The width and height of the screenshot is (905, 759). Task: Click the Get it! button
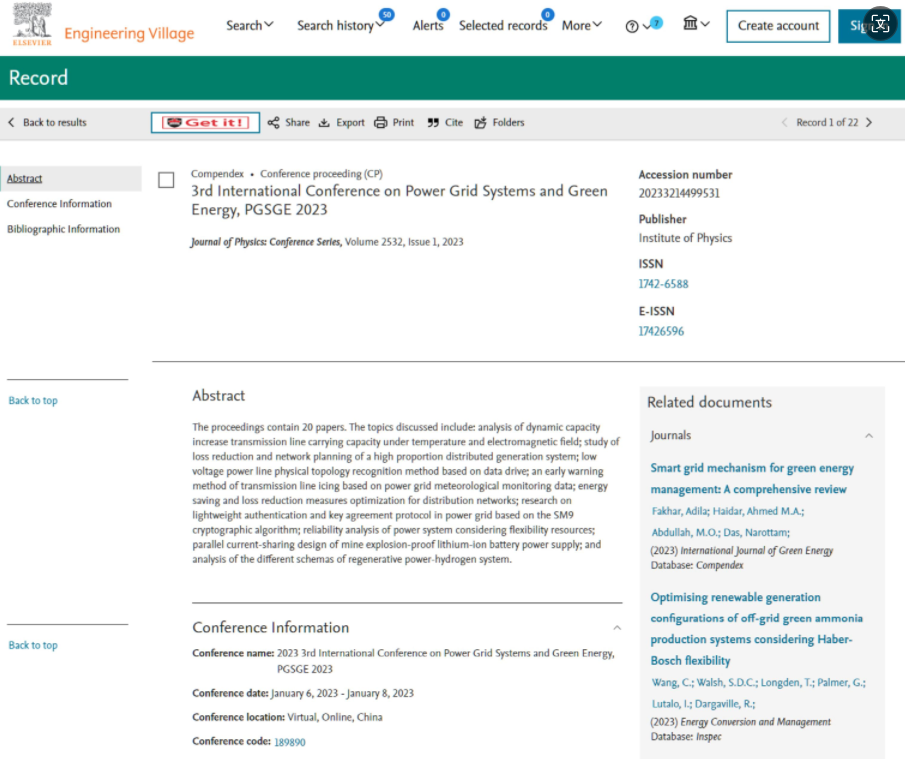pos(205,122)
